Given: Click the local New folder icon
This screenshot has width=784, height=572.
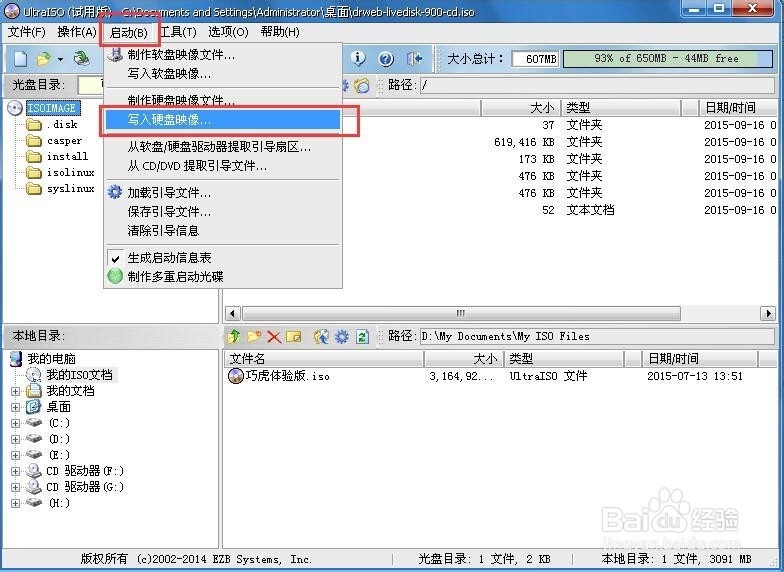Looking at the screenshot, I should pyautogui.click(x=254, y=336).
